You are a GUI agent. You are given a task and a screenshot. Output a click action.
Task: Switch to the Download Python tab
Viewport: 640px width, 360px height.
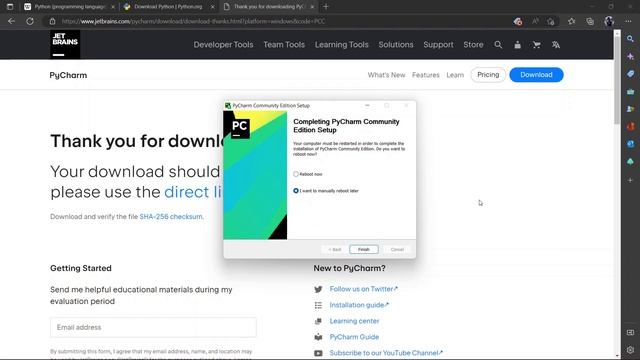[x=168, y=7]
